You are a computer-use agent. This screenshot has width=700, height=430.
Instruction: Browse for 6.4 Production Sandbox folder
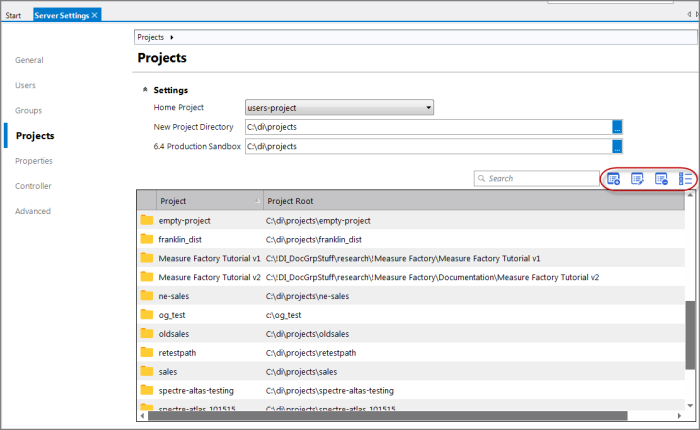617,146
